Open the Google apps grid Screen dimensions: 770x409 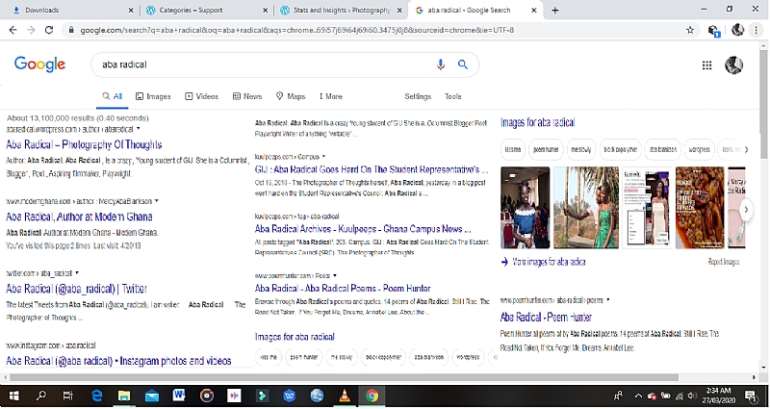[x=707, y=65]
